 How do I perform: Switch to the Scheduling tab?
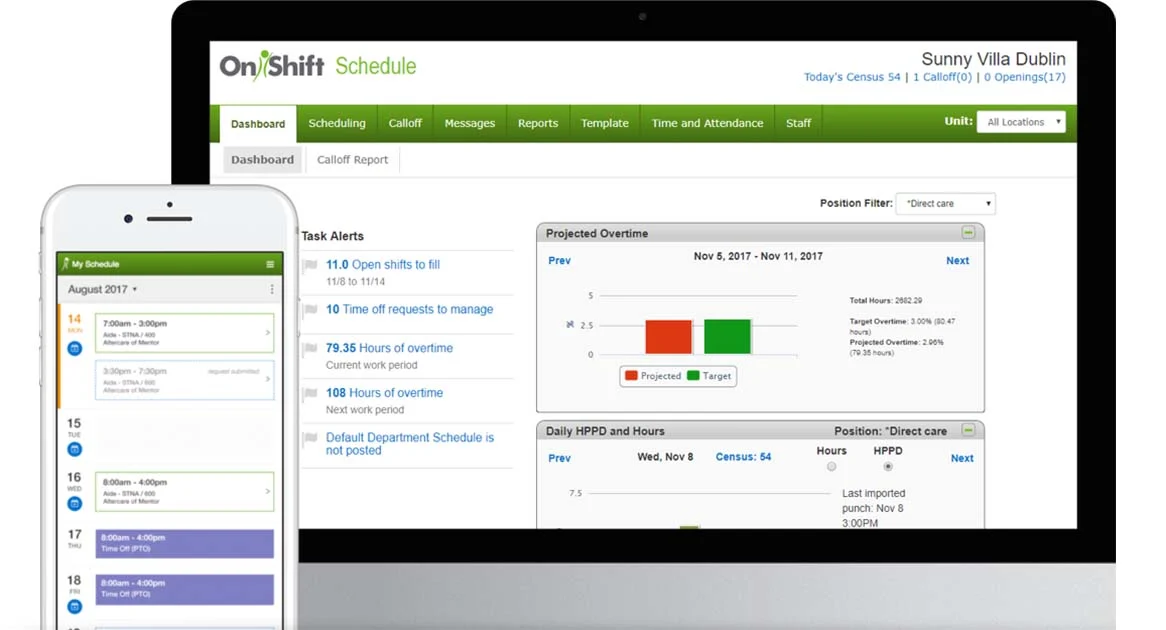pos(337,123)
